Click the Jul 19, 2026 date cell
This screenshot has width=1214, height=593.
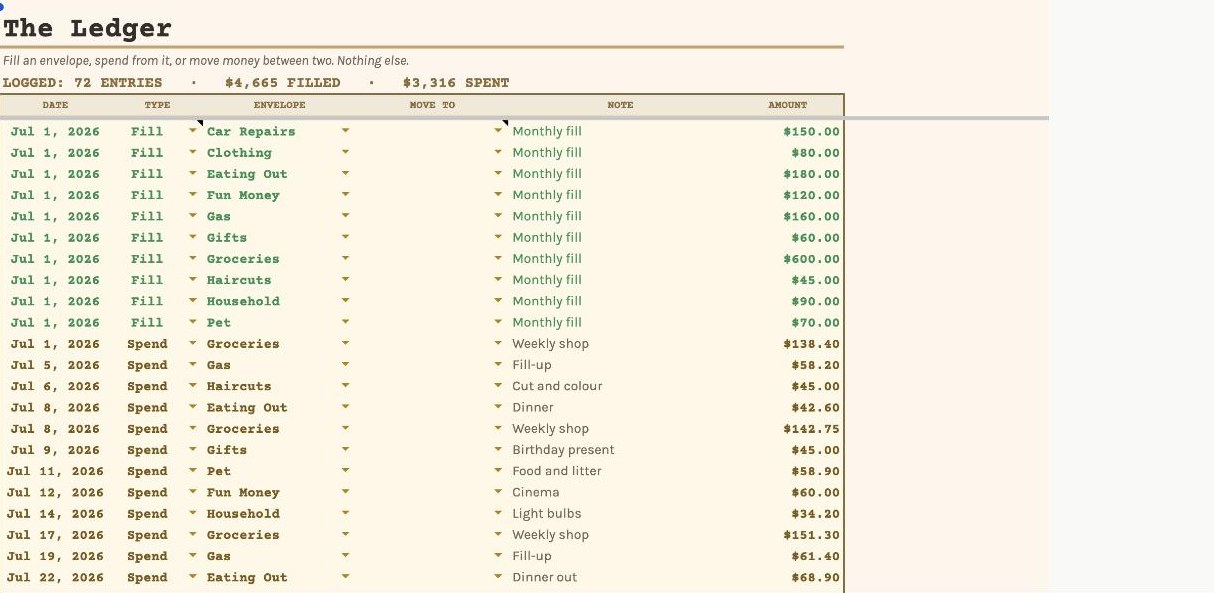55,556
